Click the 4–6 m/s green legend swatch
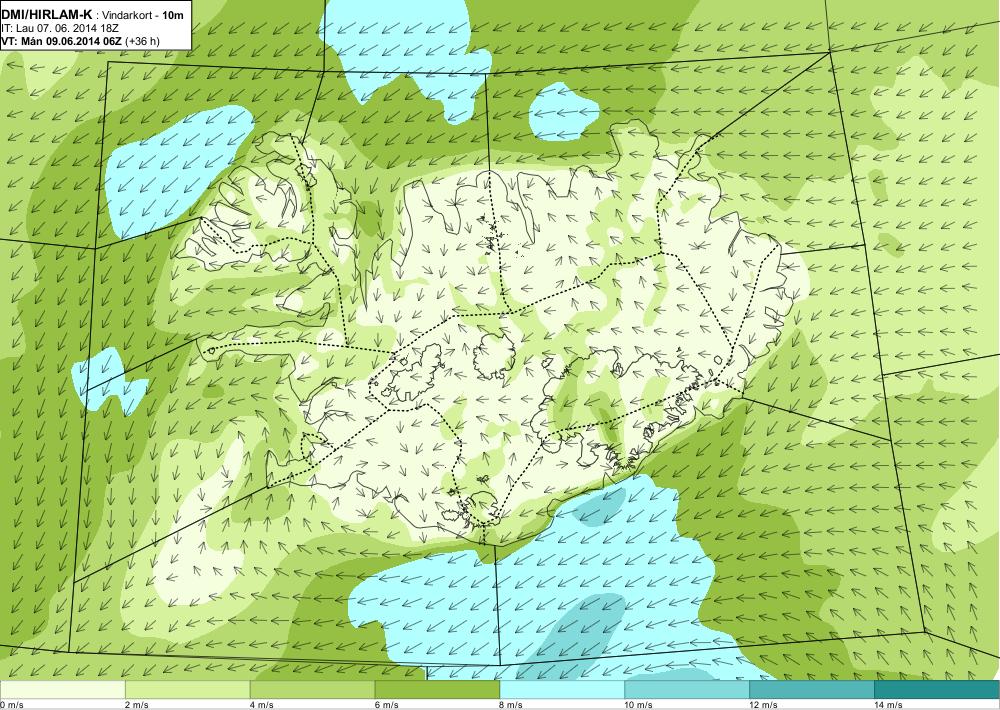This screenshot has width=1000, height=710. [x=312, y=690]
